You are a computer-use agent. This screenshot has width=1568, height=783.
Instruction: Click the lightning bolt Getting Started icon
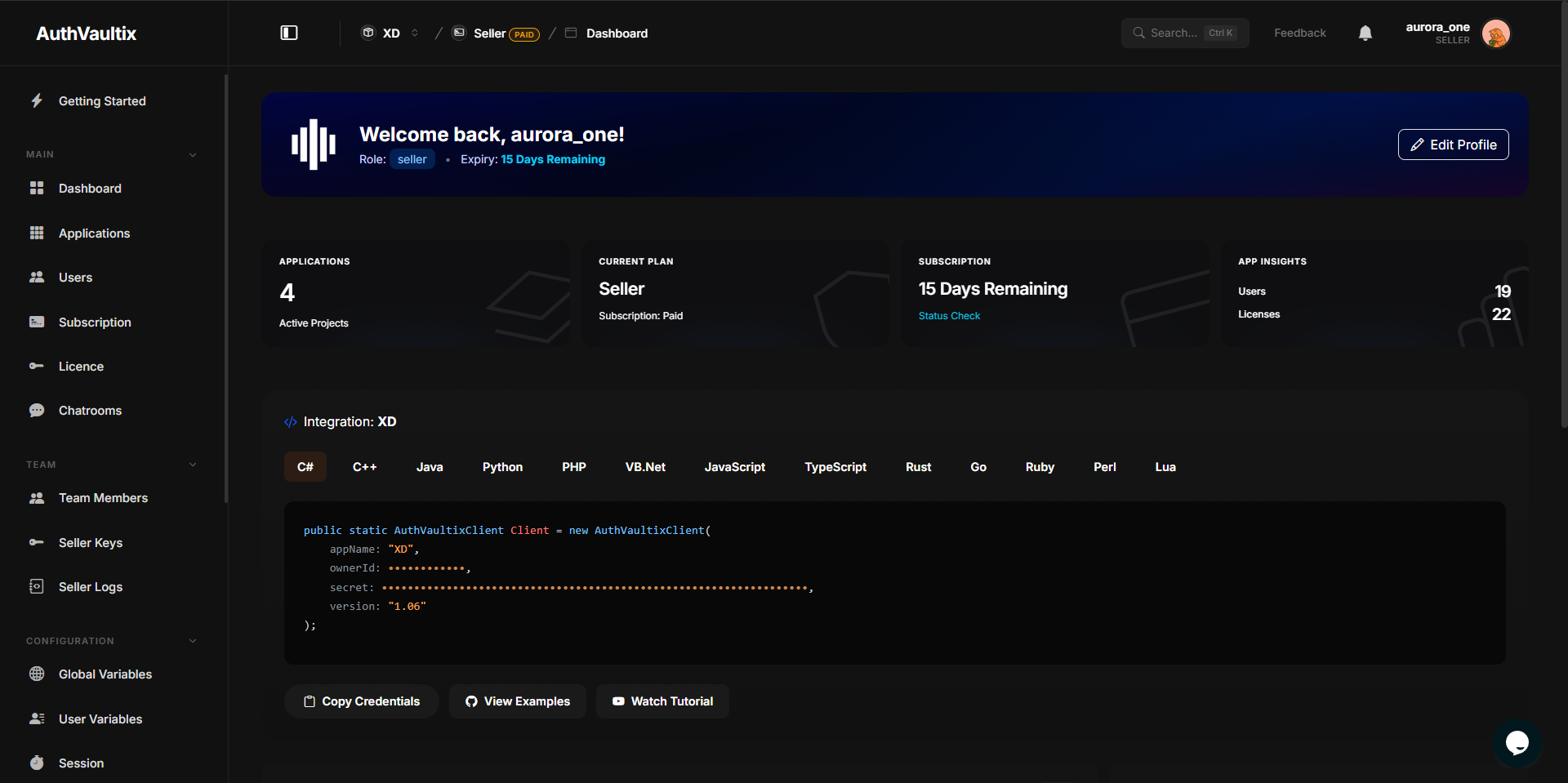point(37,100)
